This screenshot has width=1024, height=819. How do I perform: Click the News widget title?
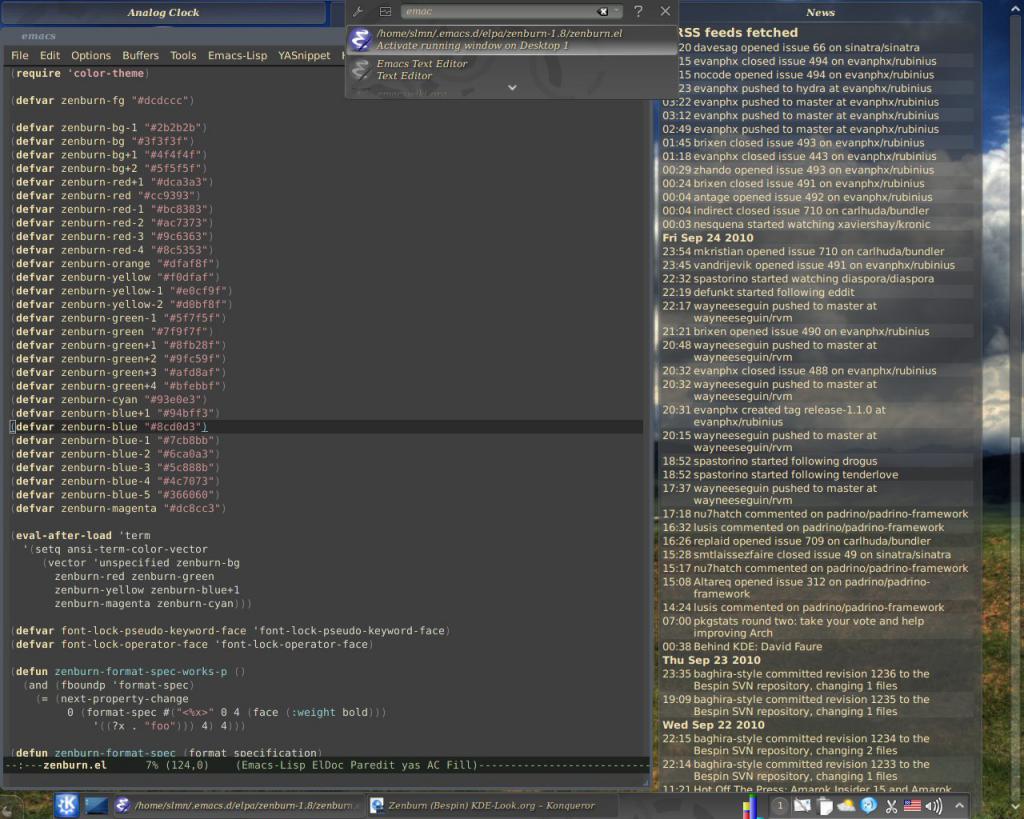[820, 12]
